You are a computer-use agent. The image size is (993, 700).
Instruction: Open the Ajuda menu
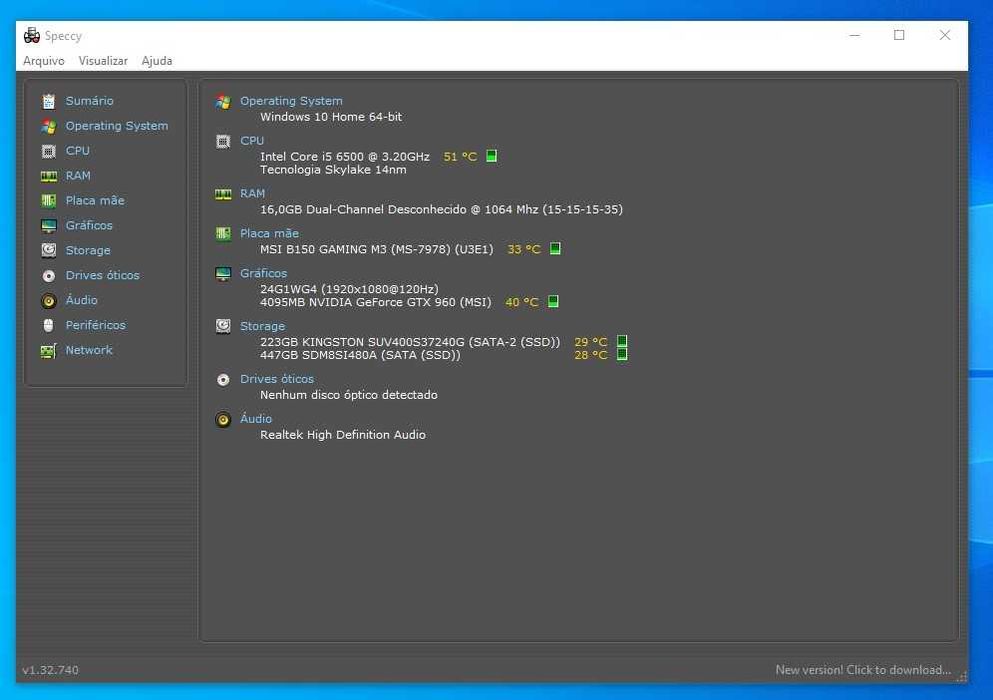[156, 61]
